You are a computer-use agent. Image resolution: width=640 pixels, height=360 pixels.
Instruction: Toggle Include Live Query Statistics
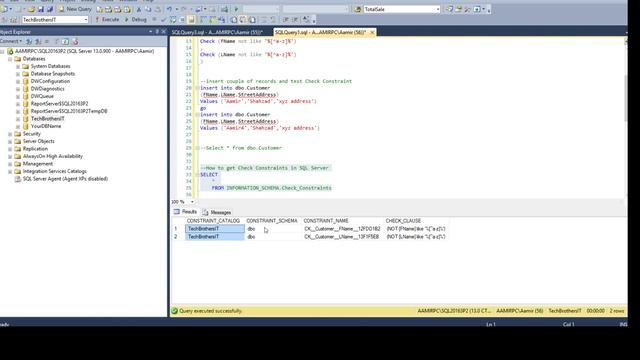click(x=212, y=19)
